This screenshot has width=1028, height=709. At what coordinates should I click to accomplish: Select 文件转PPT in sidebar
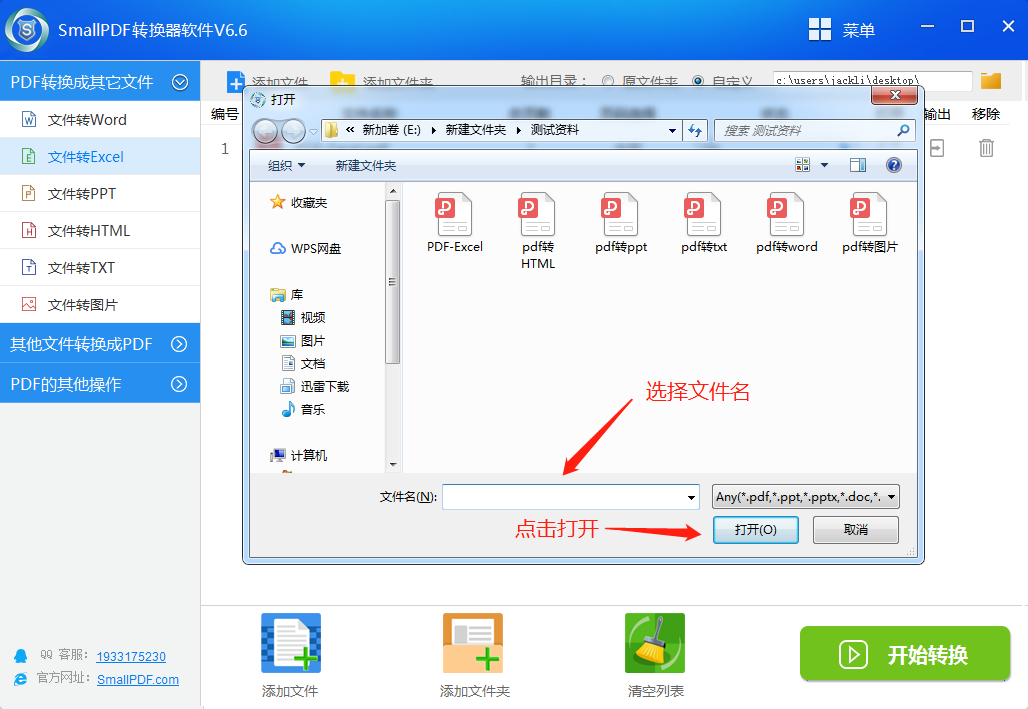coord(100,193)
